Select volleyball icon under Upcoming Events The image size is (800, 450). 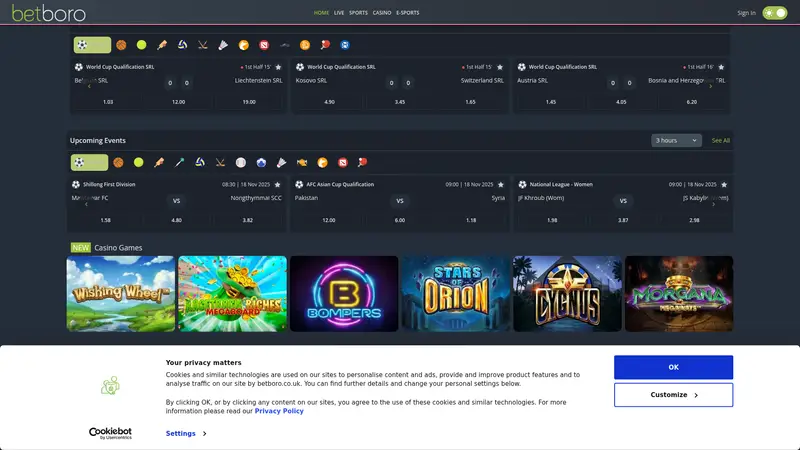tap(200, 162)
